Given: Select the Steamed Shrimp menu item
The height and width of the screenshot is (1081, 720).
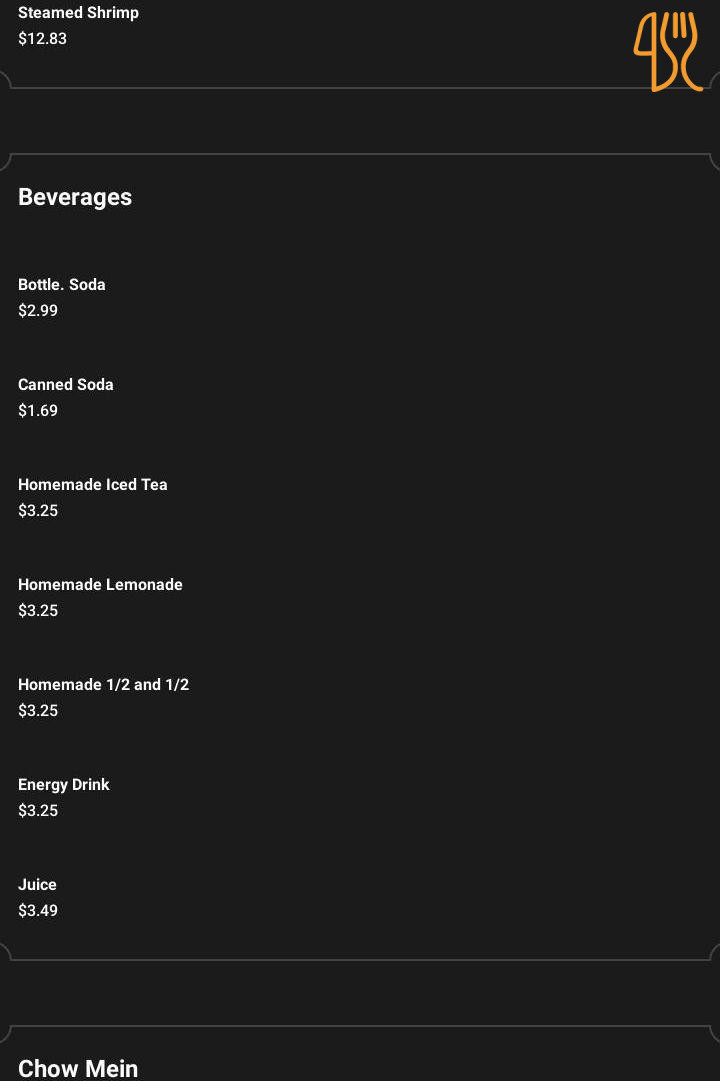Looking at the screenshot, I should pos(78,13).
